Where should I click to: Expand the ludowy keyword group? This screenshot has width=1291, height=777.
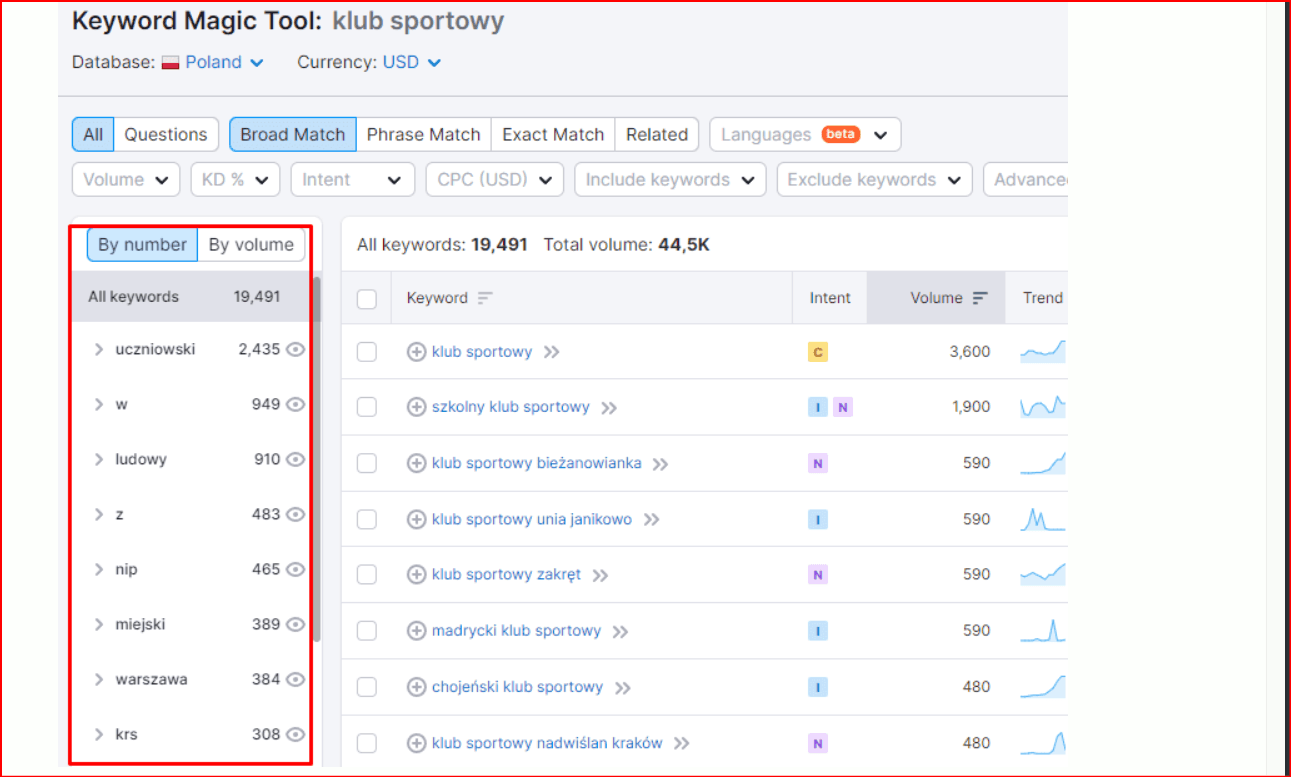pyautogui.click(x=99, y=460)
